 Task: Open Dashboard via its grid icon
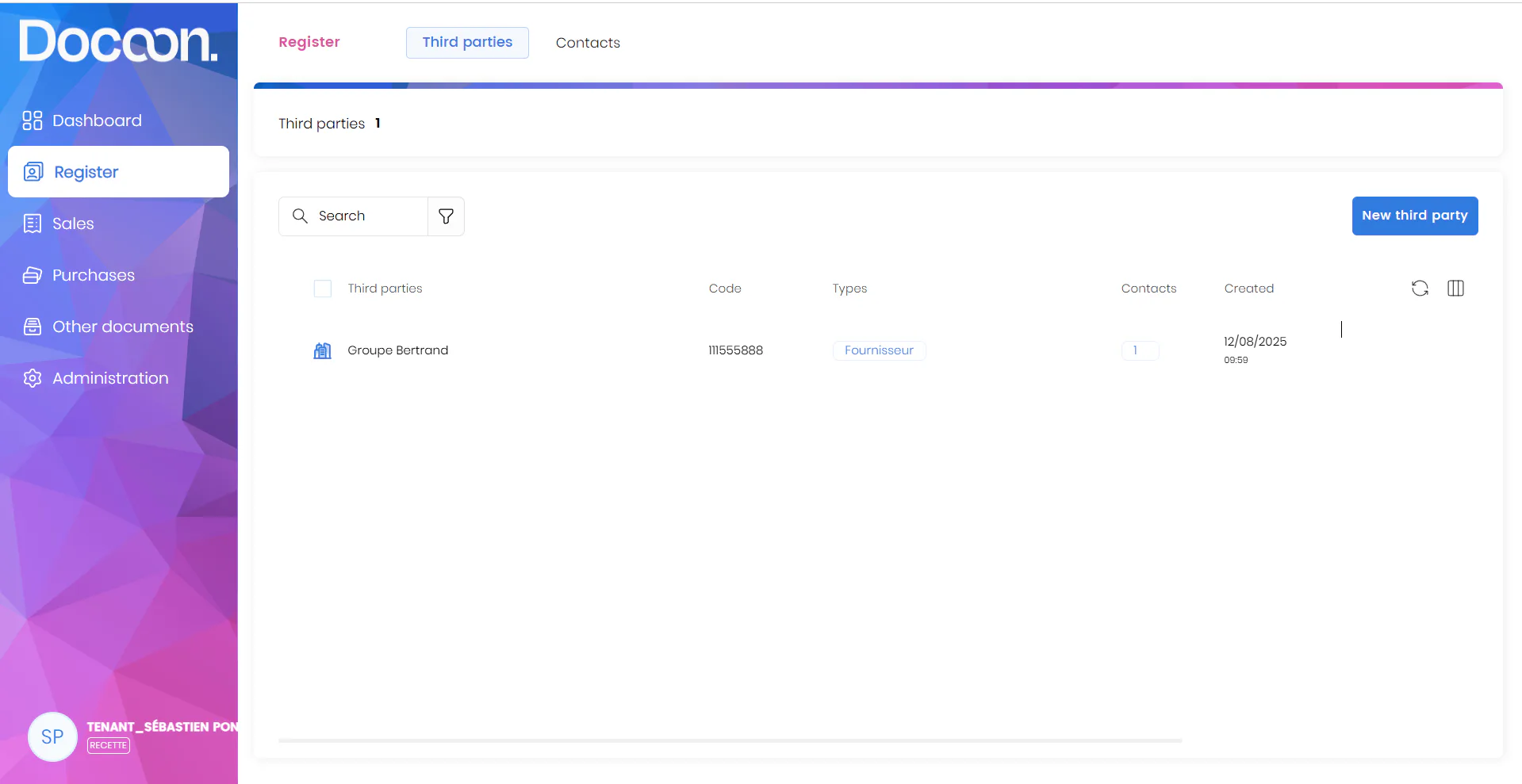33,120
